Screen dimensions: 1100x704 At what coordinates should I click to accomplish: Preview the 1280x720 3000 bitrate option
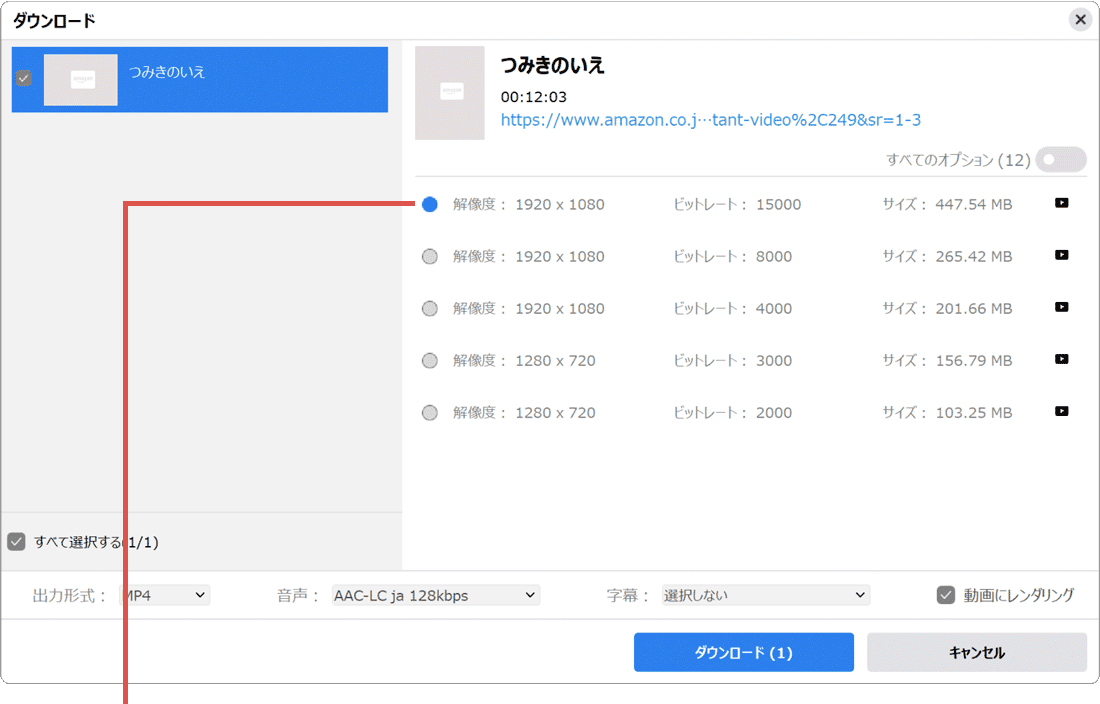coord(1061,359)
